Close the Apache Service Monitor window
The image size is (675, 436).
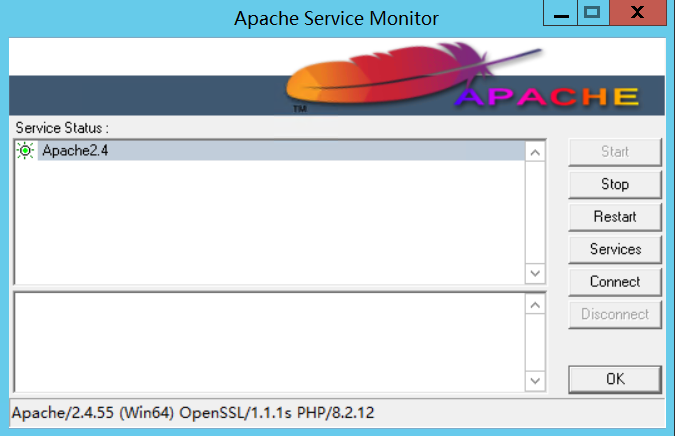point(639,13)
